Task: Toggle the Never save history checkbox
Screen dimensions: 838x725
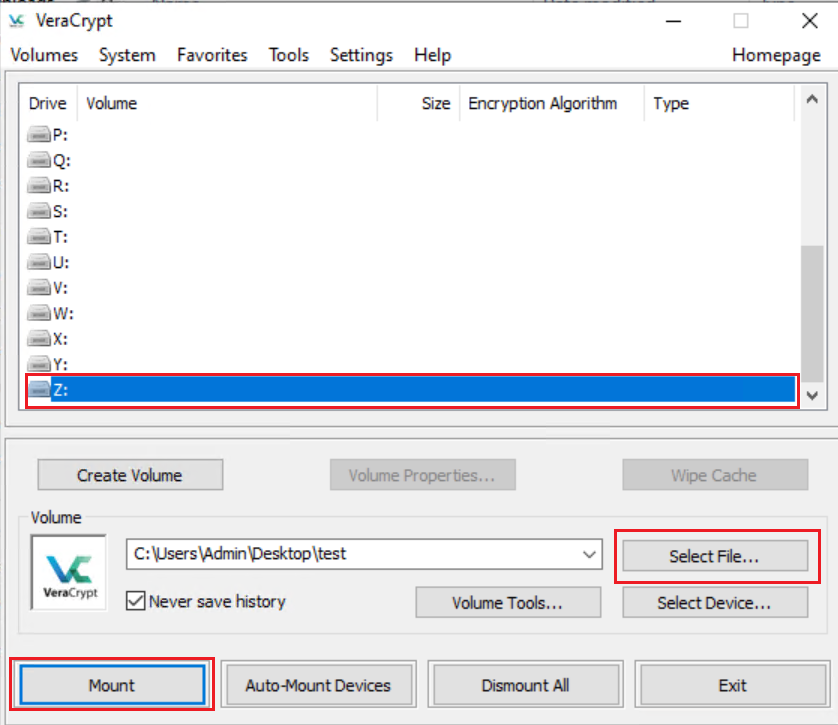Action: tap(136, 601)
